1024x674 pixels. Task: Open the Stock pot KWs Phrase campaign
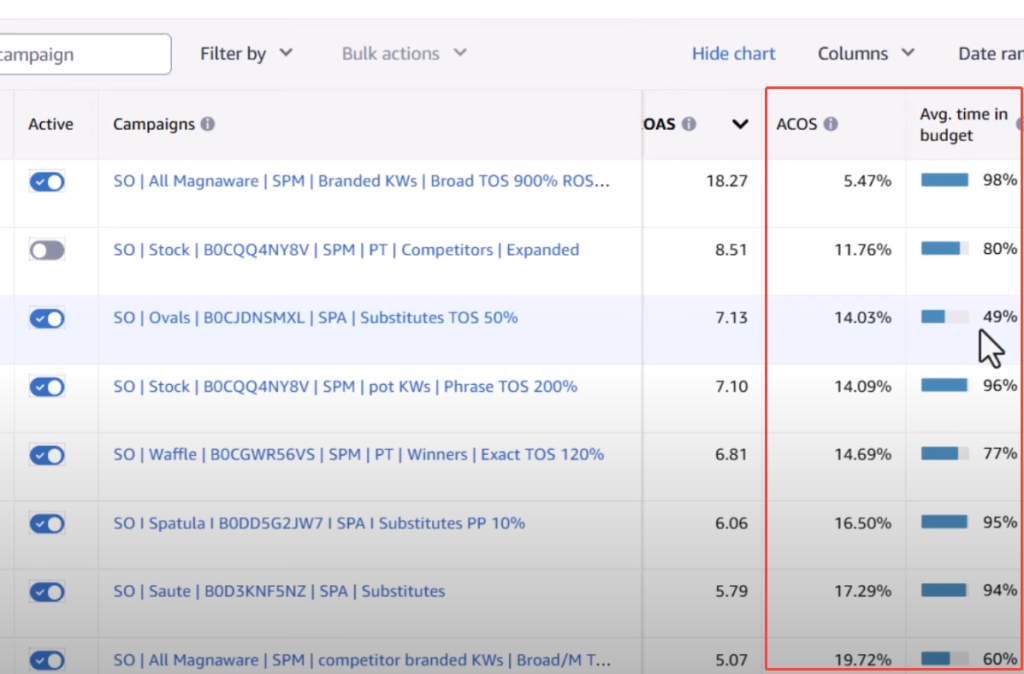(345, 387)
